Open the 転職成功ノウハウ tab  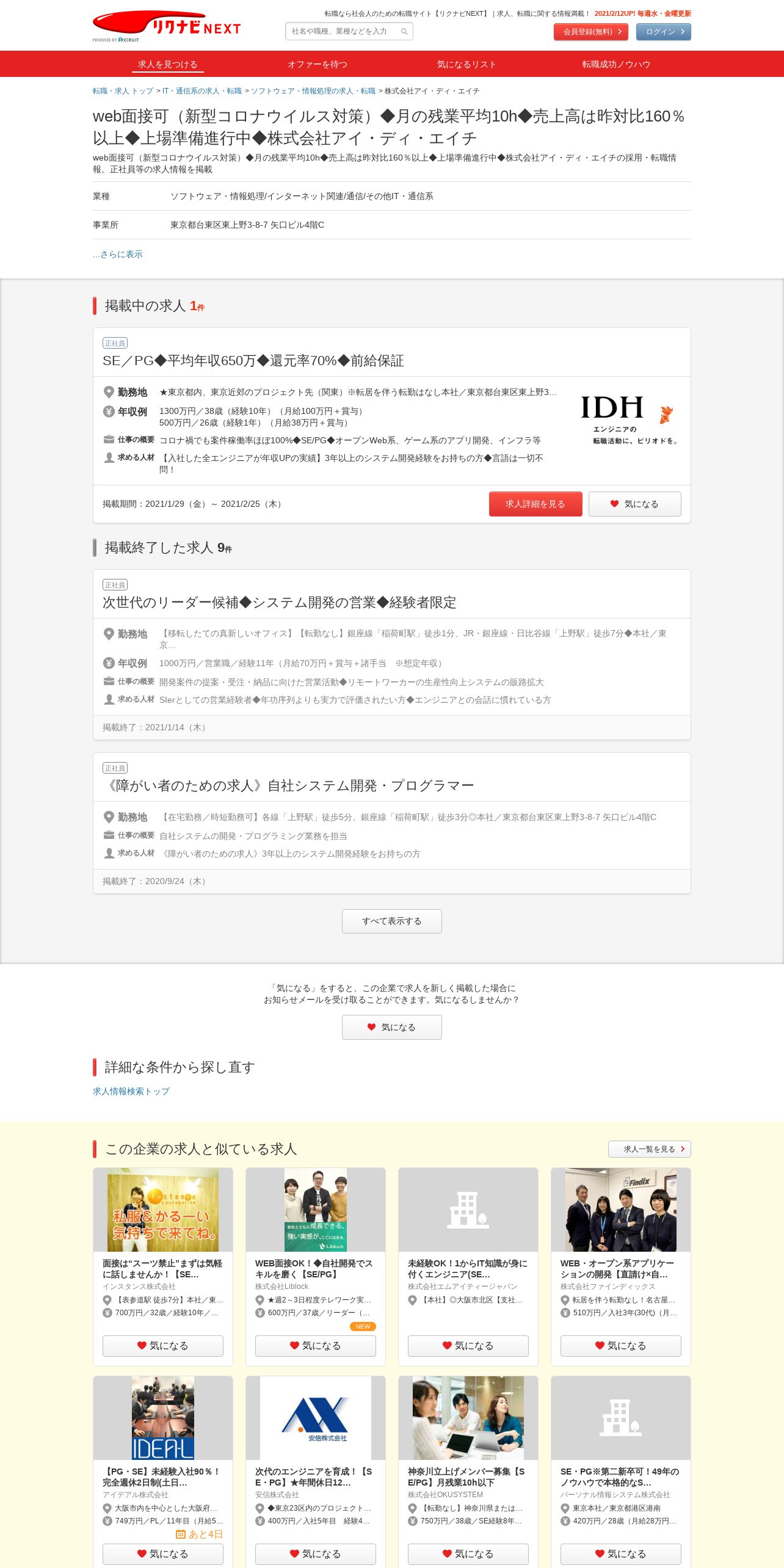pos(616,64)
